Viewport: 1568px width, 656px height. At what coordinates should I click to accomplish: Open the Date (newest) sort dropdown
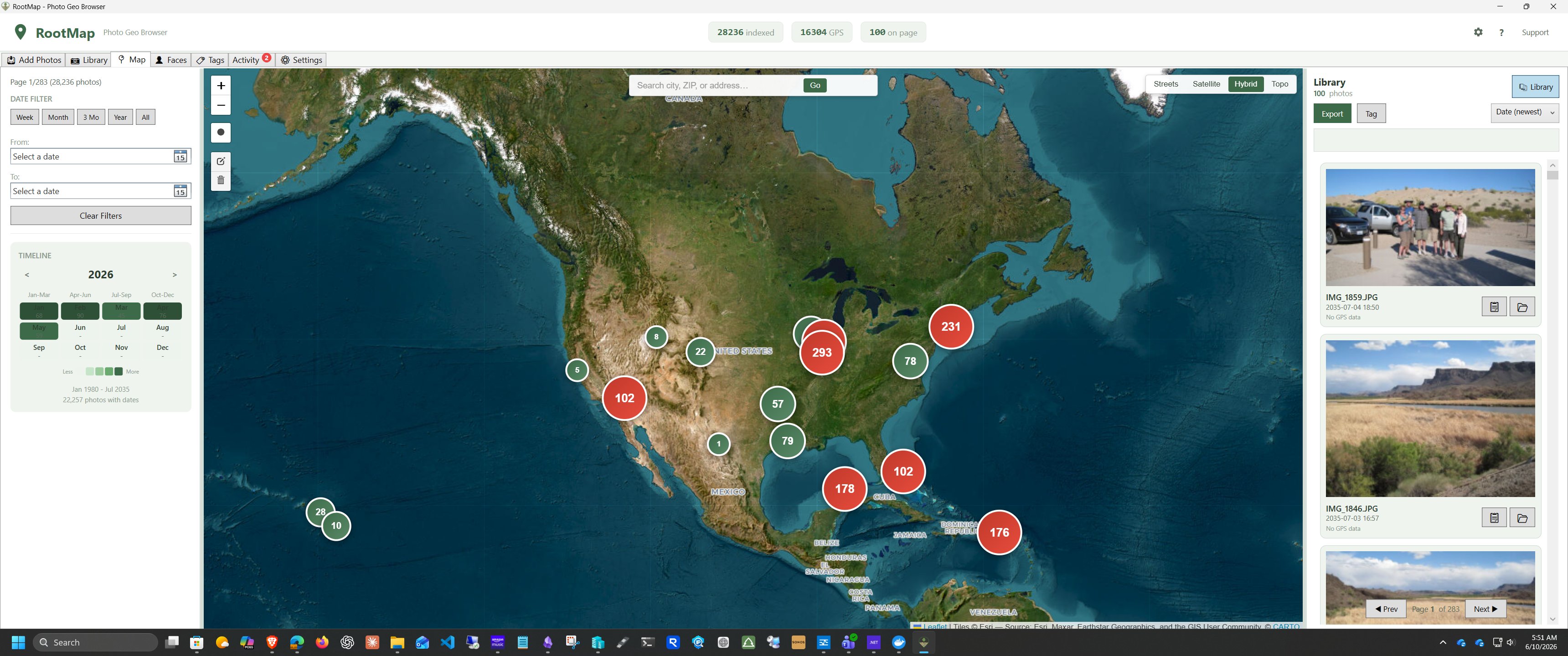tap(1524, 112)
